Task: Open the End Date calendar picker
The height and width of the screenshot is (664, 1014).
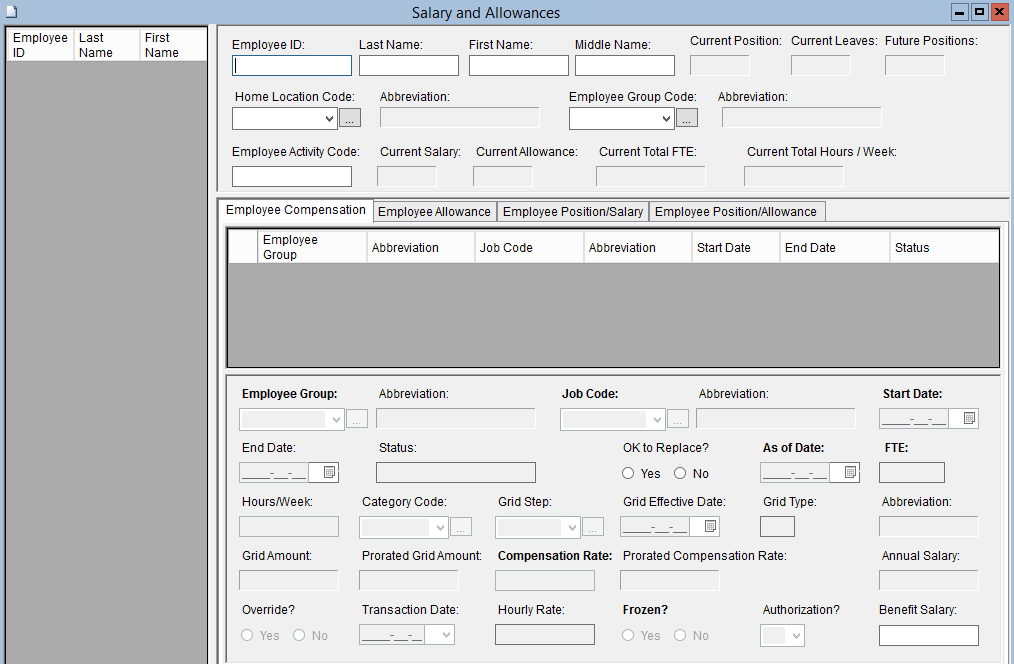Action: [x=329, y=472]
